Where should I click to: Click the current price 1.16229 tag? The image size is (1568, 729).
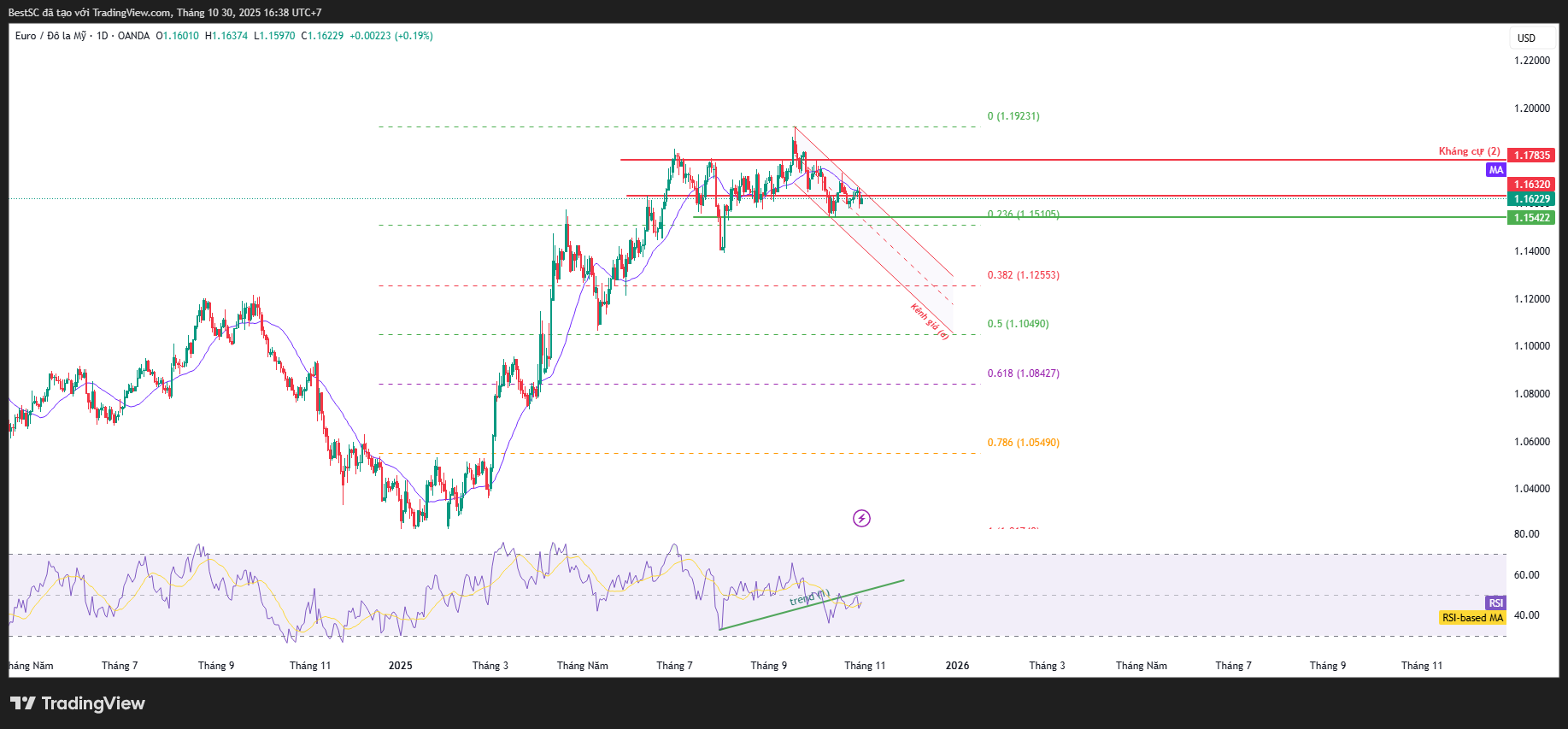(x=1531, y=199)
